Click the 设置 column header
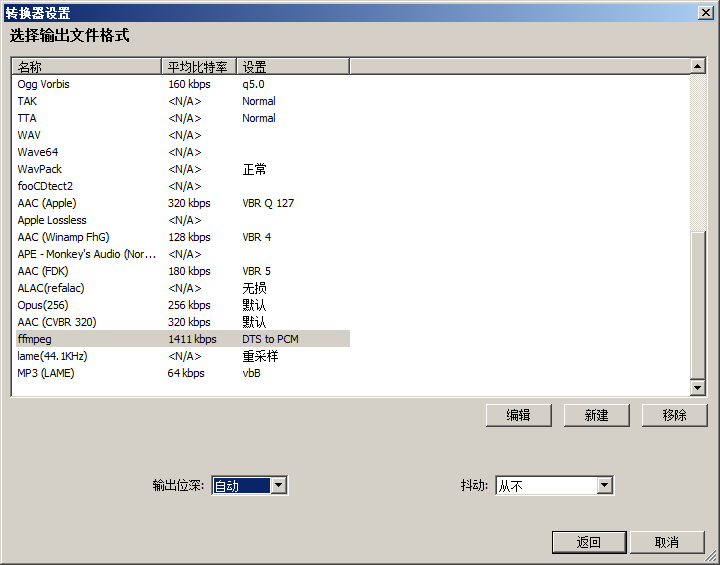 click(293, 67)
